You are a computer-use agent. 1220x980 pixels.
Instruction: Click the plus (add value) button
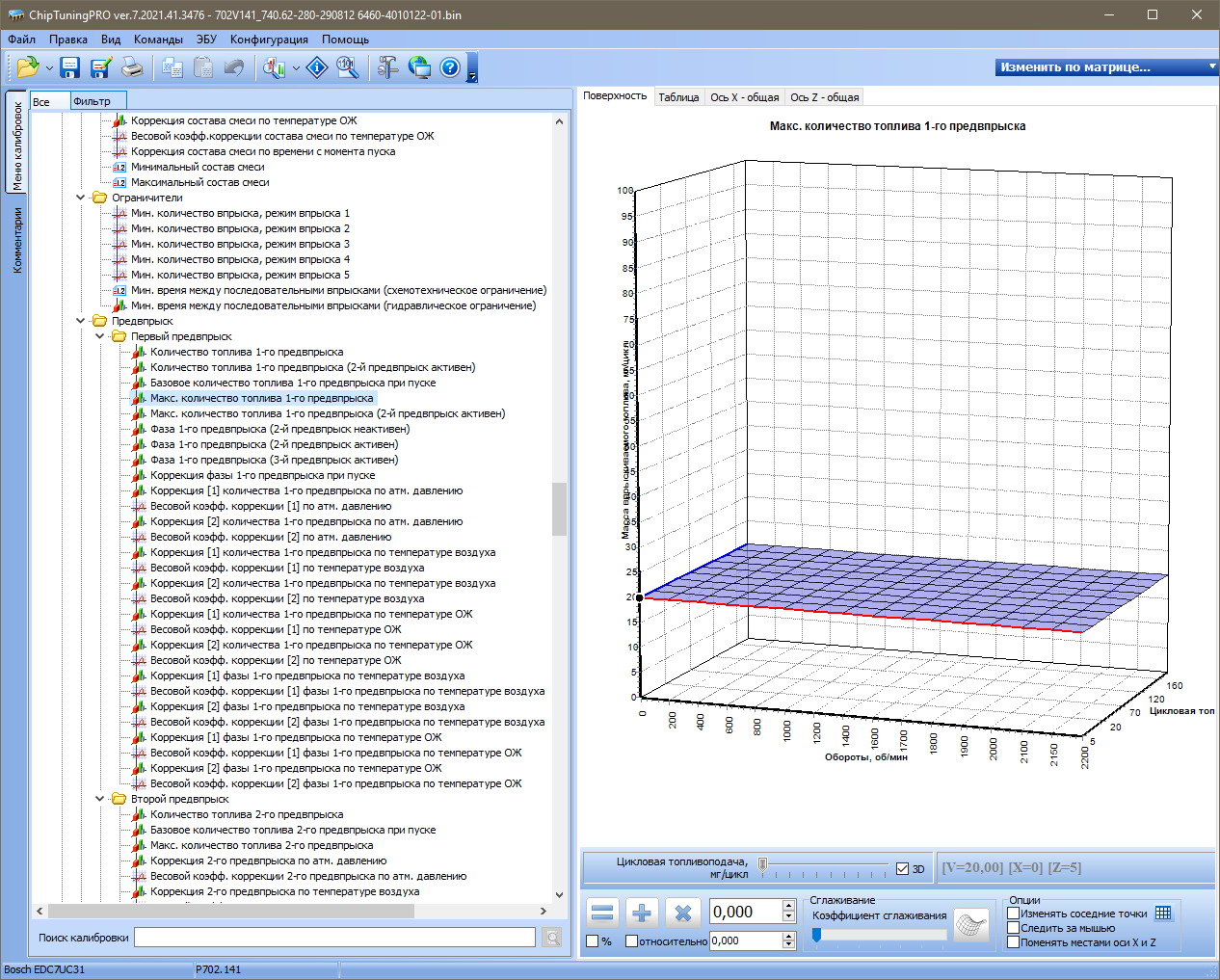[x=643, y=913]
